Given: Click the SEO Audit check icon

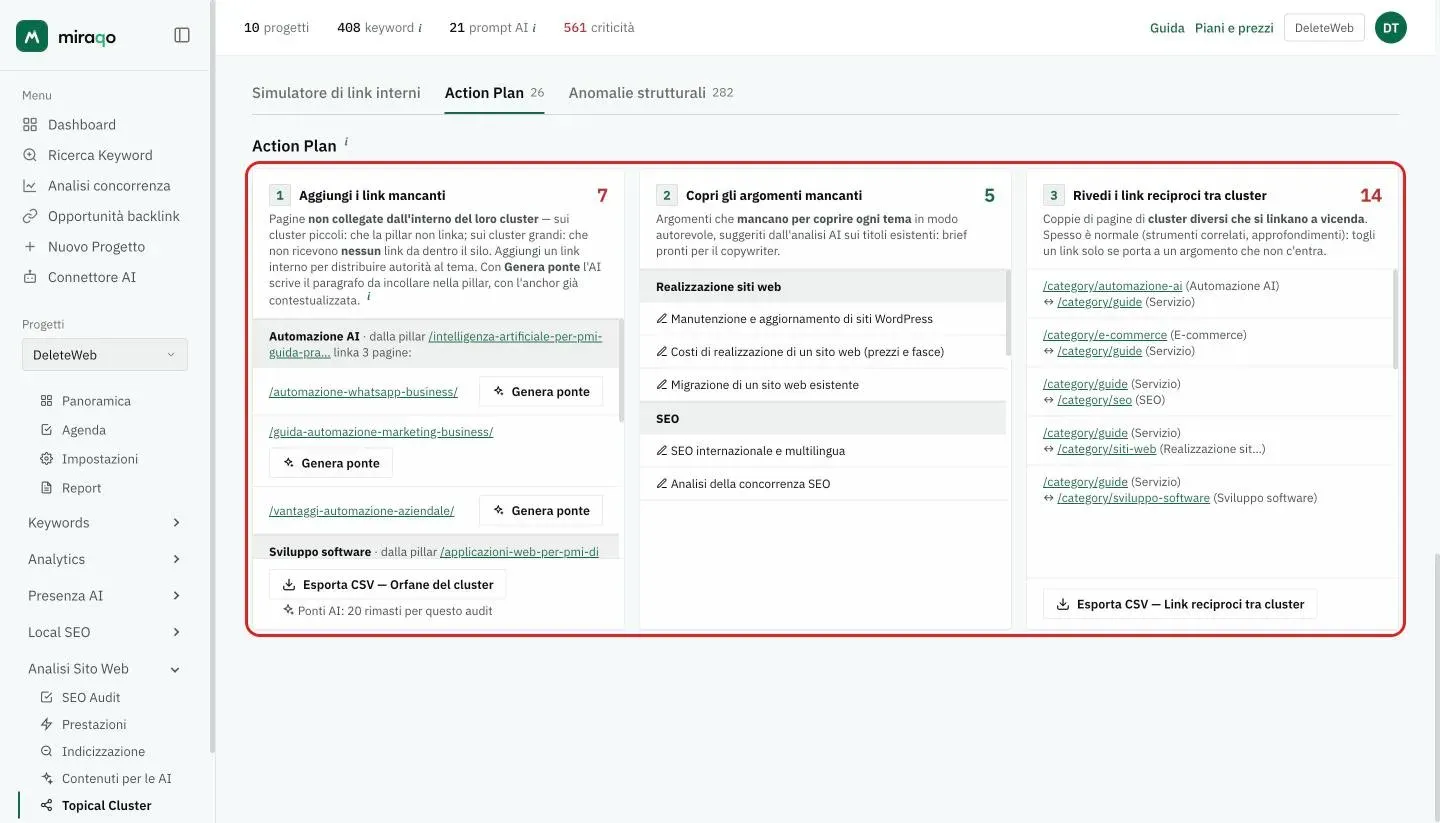Looking at the screenshot, I should point(46,697).
